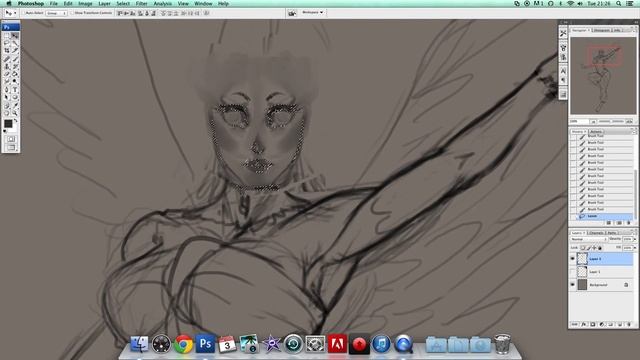Click the add layer mask icon
640x360 pixels.
[593, 324]
